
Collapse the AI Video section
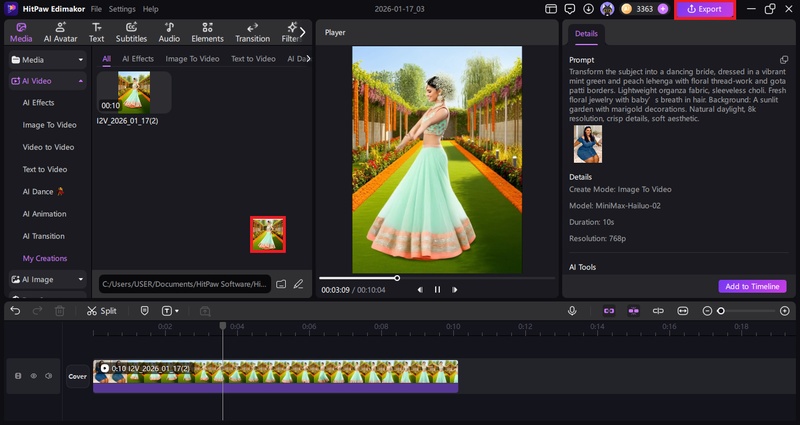[47, 81]
